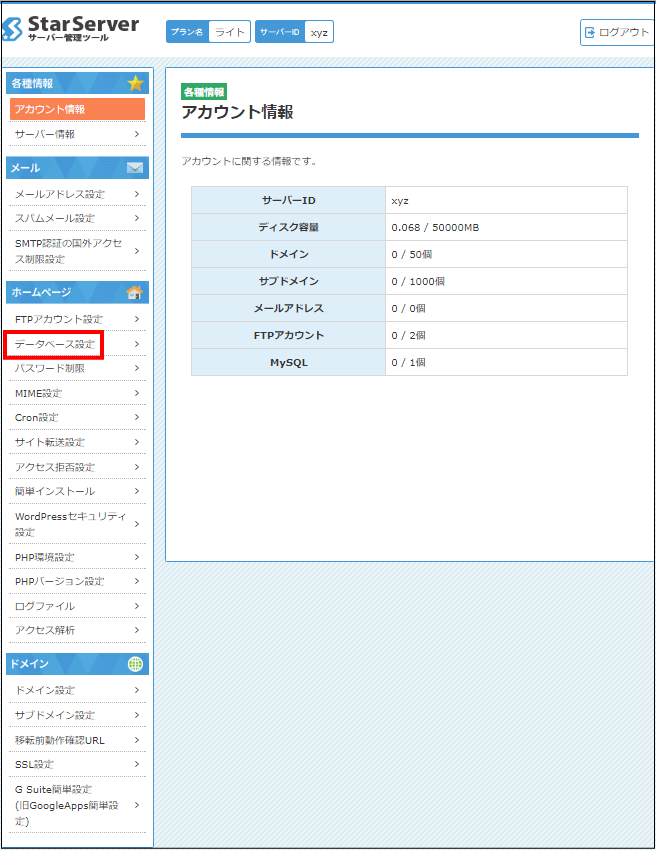Click chevron next to MIME設定
656x850 pixels.
(137, 393)
